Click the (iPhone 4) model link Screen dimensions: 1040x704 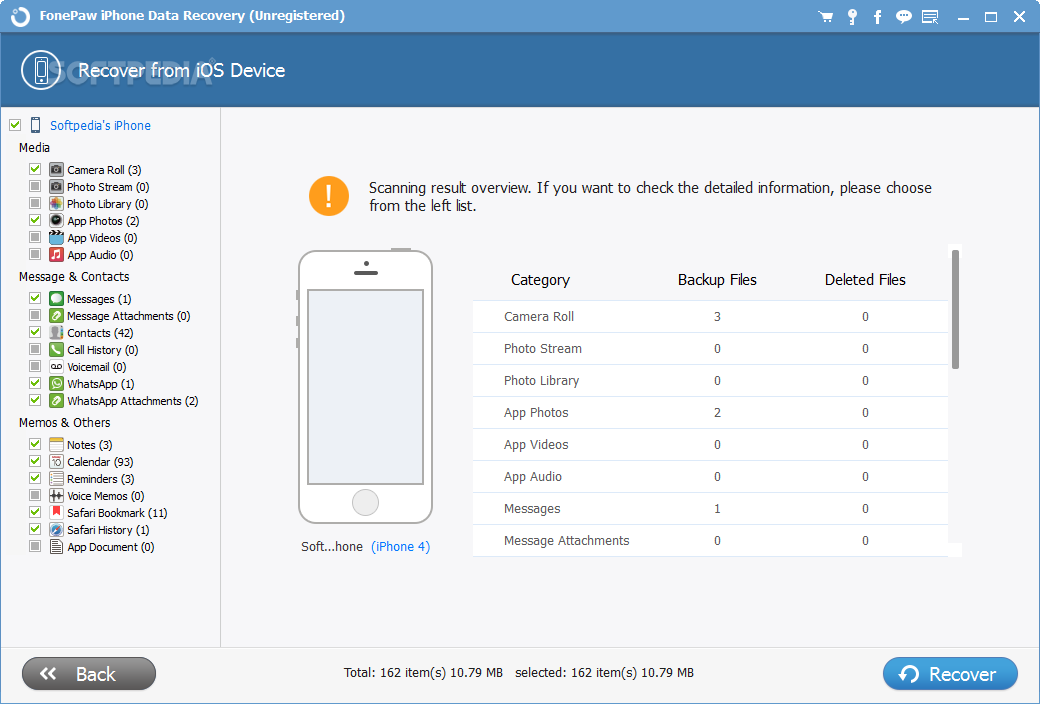[x=401, y=547]
